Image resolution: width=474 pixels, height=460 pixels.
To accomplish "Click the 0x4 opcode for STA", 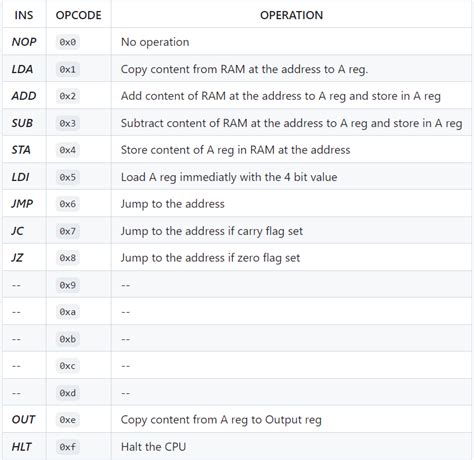I will 68,150.
